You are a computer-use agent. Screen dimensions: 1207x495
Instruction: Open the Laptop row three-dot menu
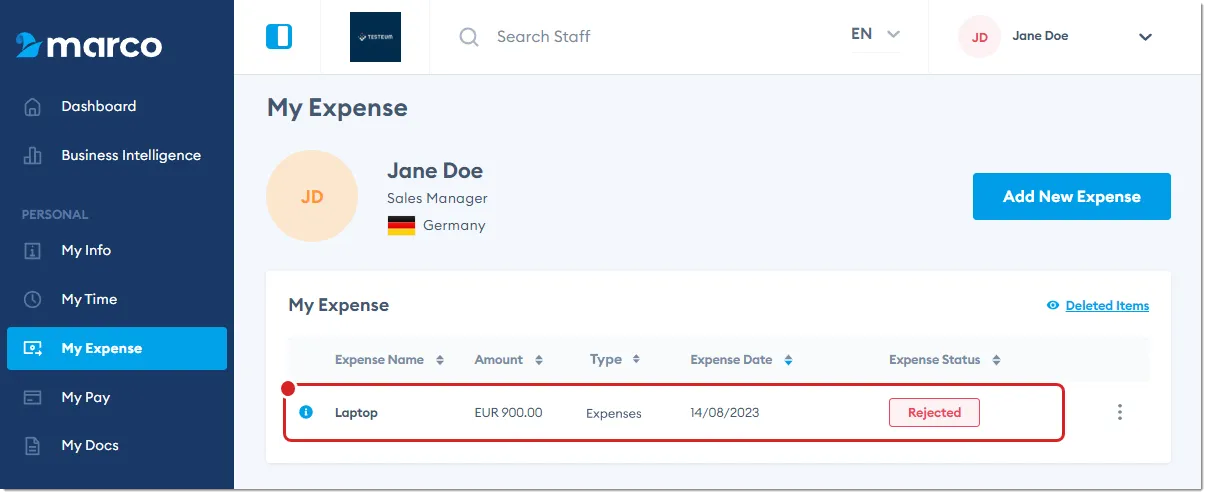(x=1120, y=412)
